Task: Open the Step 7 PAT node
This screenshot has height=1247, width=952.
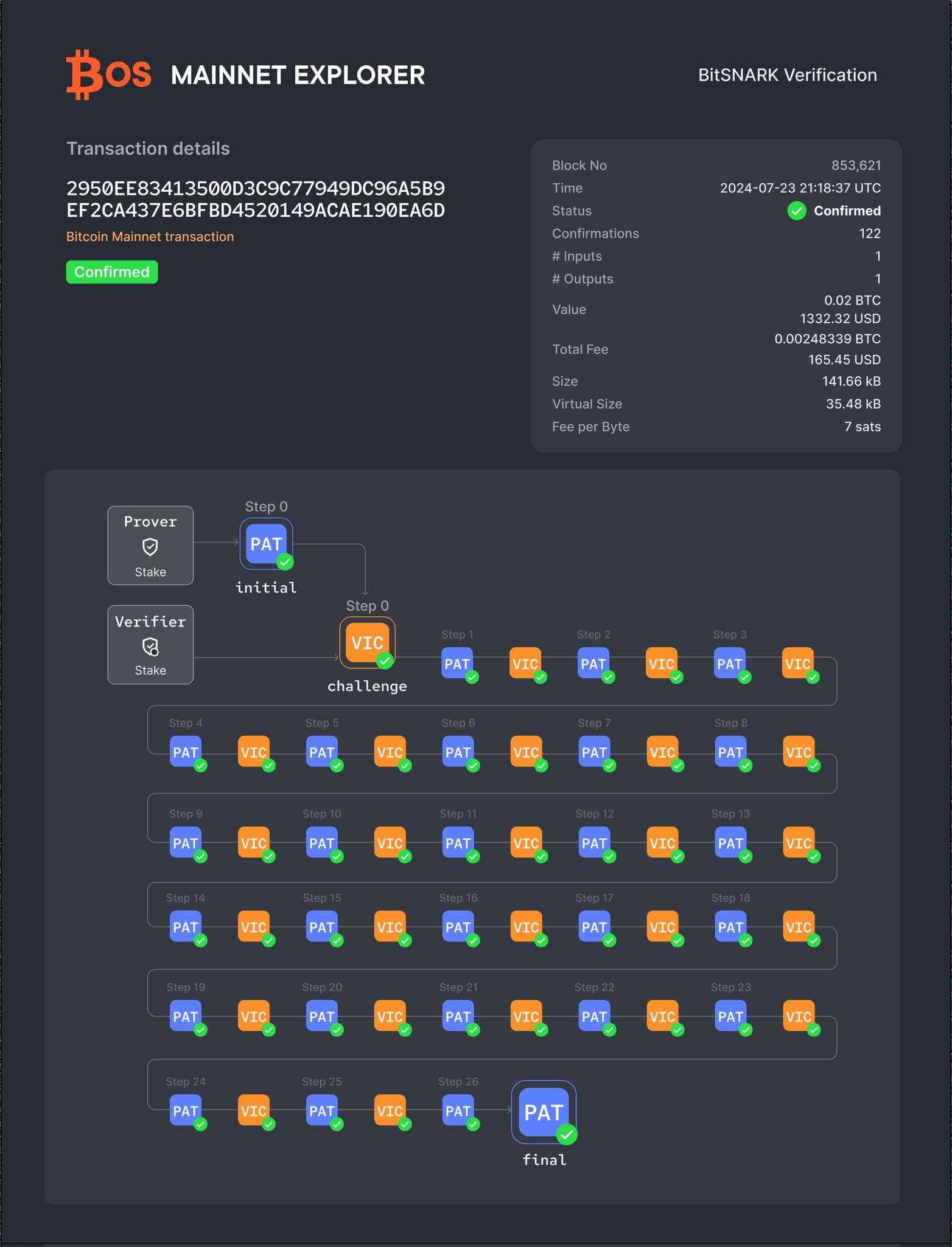Action: [x=594, y=752]
